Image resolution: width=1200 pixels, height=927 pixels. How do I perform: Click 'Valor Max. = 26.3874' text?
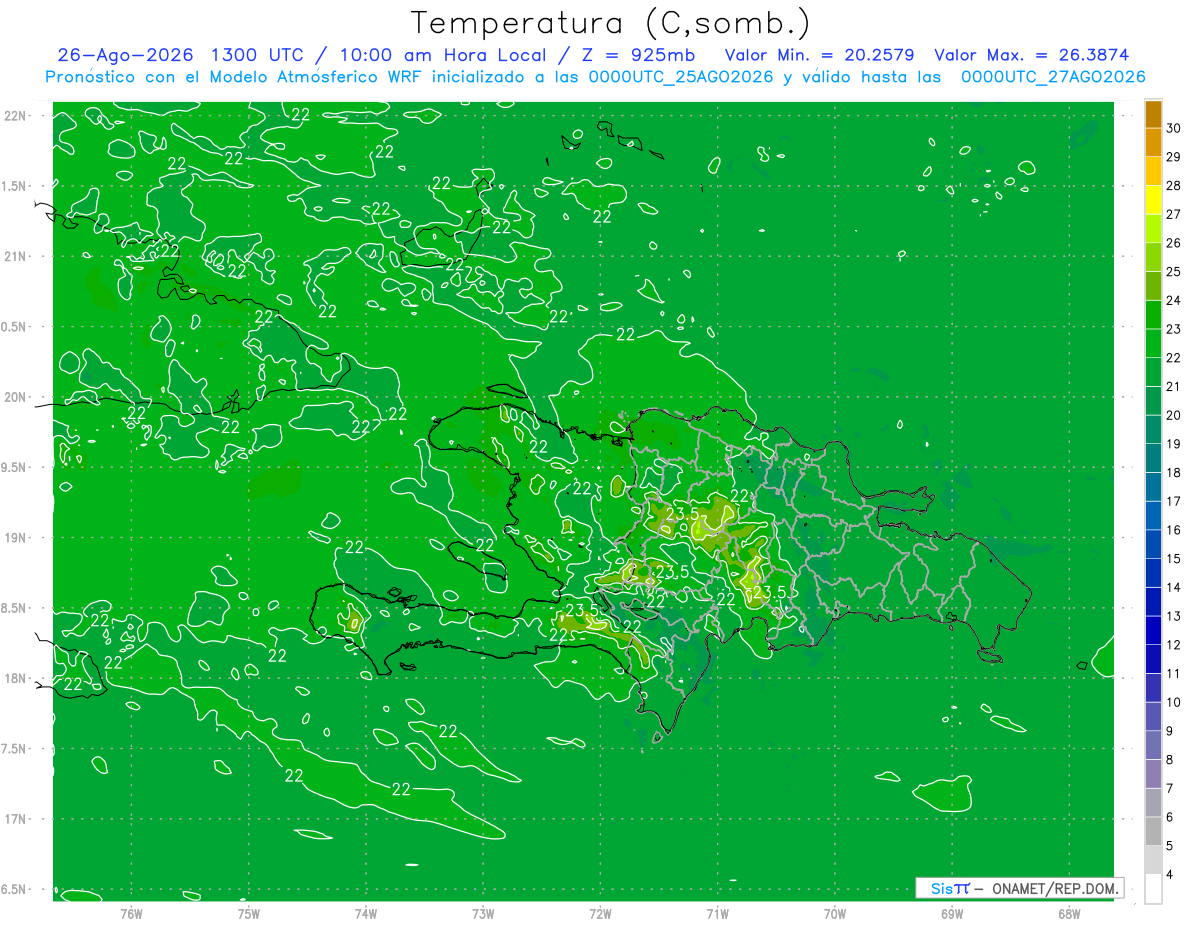click(1032, 55)
